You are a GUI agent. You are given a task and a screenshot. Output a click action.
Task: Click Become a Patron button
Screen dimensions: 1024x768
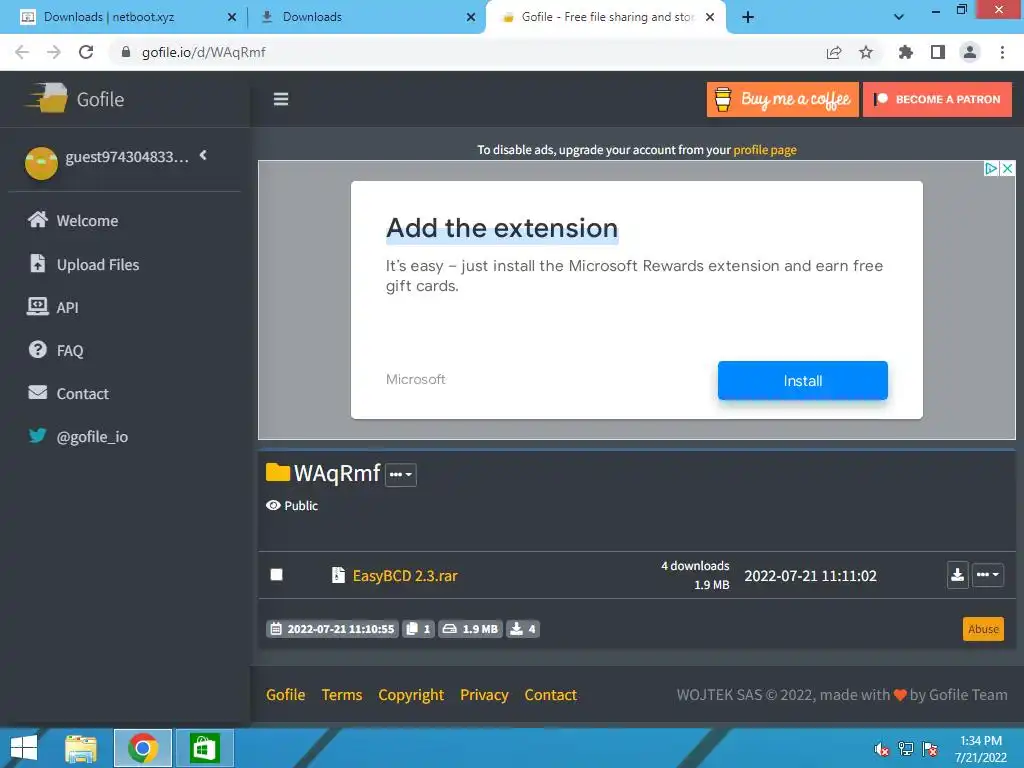coord(937,99)
